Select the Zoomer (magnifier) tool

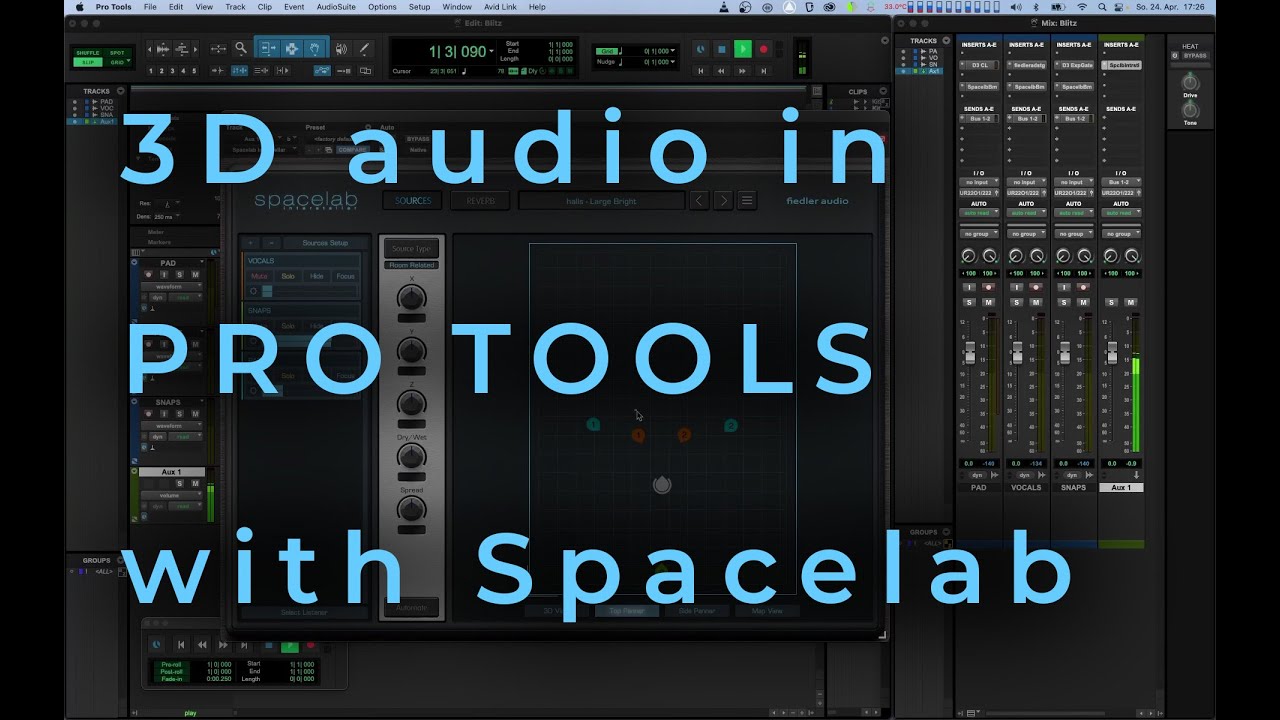(x=240, y=48)
